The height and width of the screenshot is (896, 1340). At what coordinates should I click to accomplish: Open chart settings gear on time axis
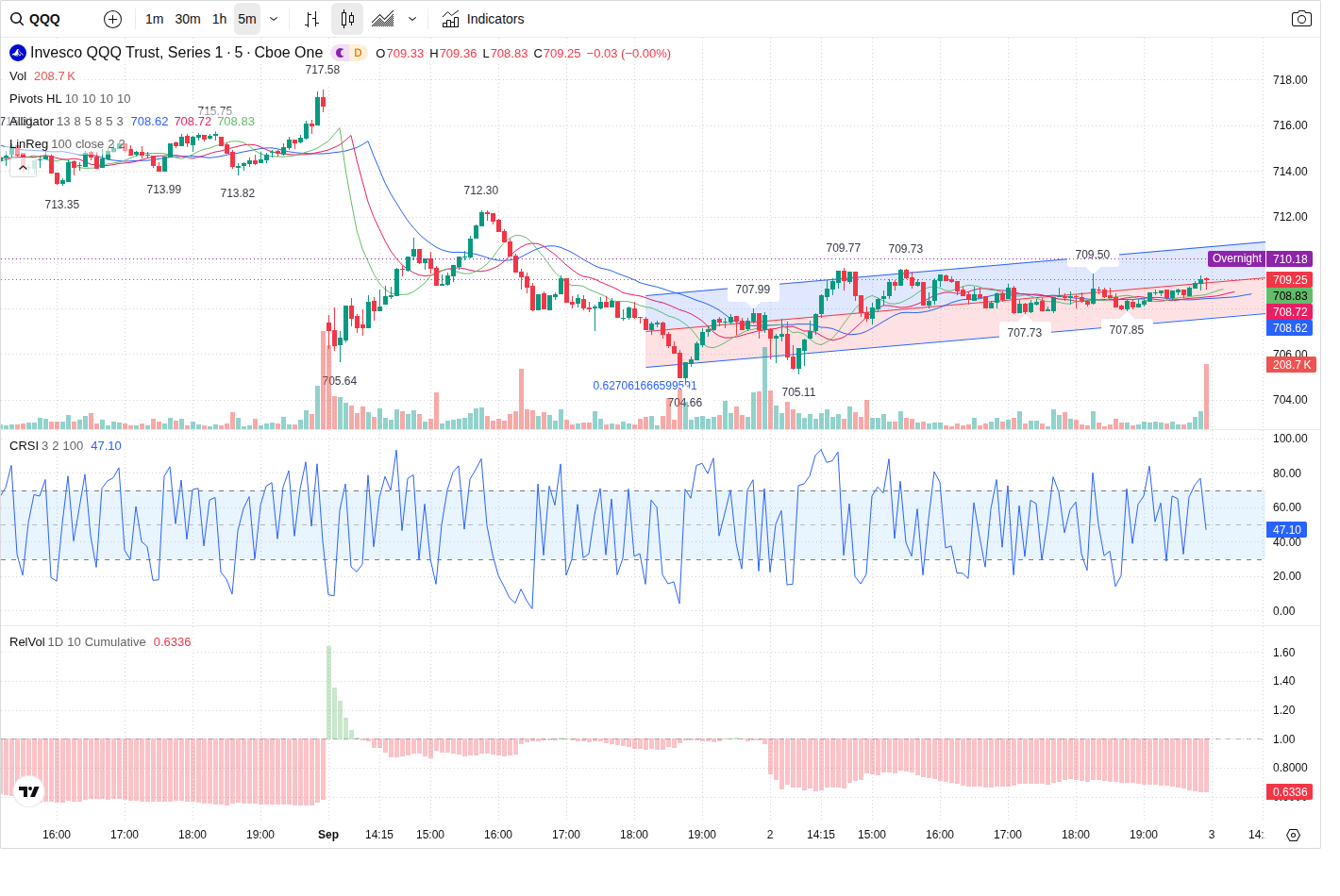[x=1294, y=835]
